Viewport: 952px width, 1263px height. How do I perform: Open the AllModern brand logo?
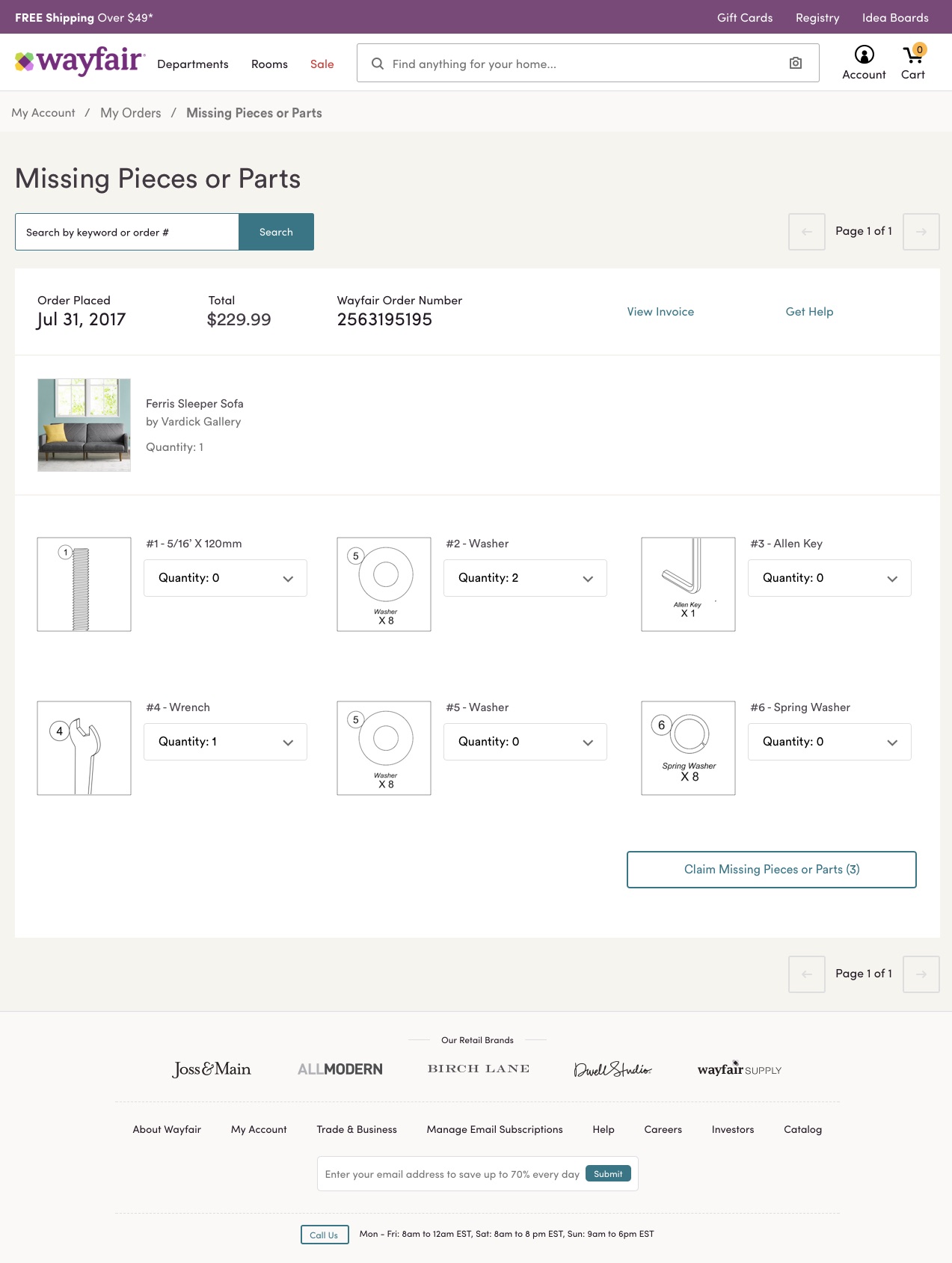click(x=340, y=1069)
